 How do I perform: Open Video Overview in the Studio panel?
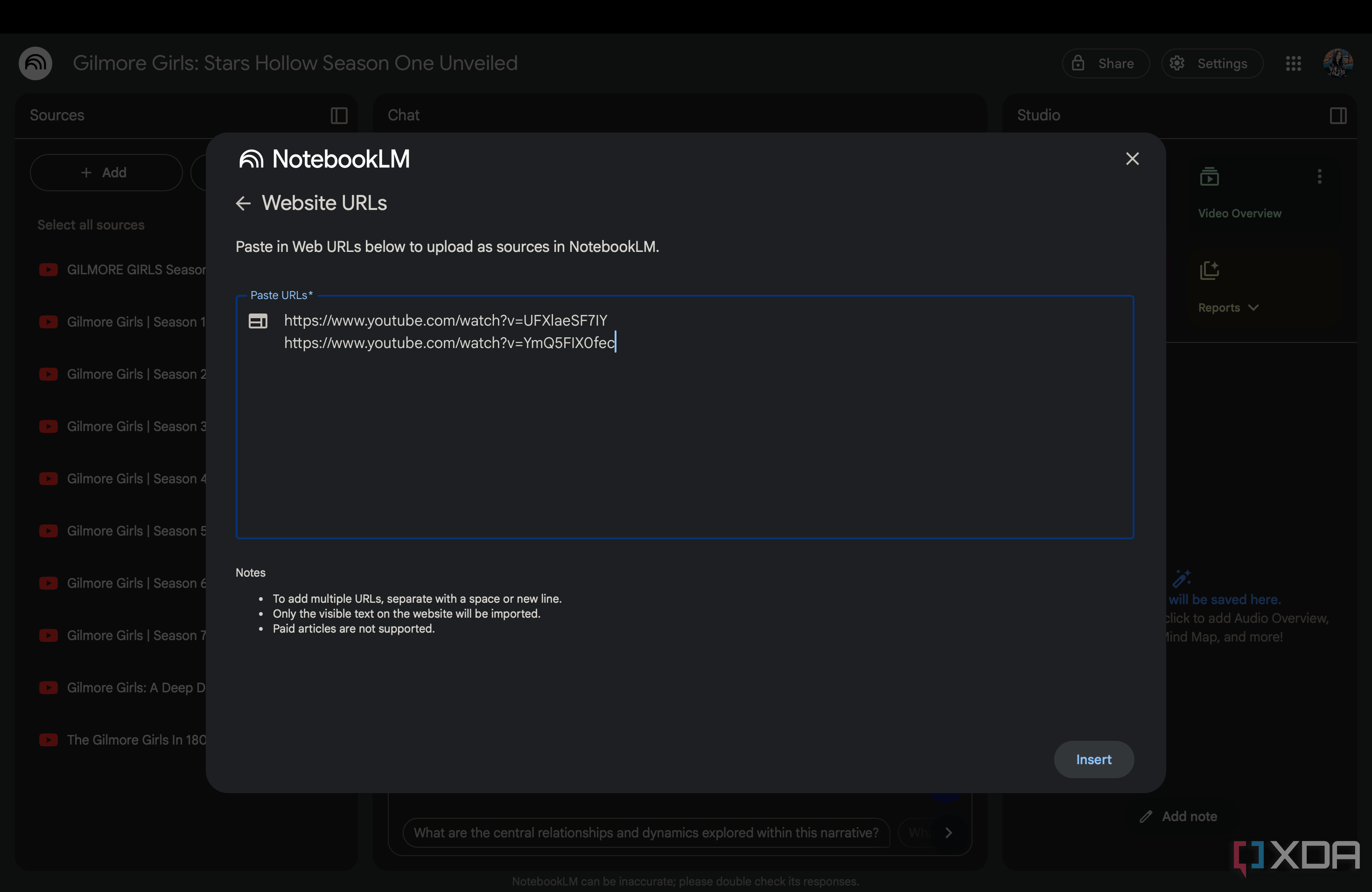point(1239,213)
